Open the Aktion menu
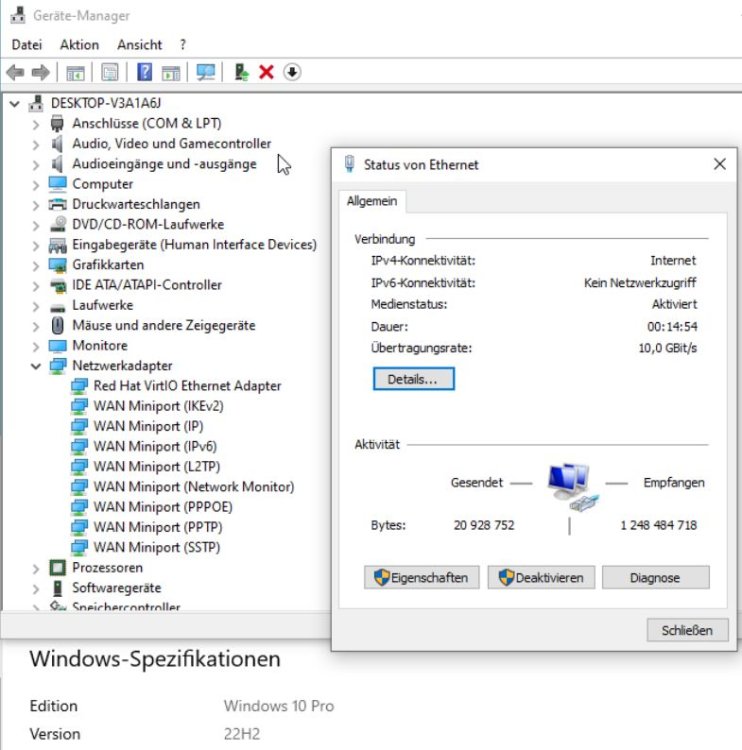Image resolution: width=742 pixels, height=750 pixels. pos(79,44)
